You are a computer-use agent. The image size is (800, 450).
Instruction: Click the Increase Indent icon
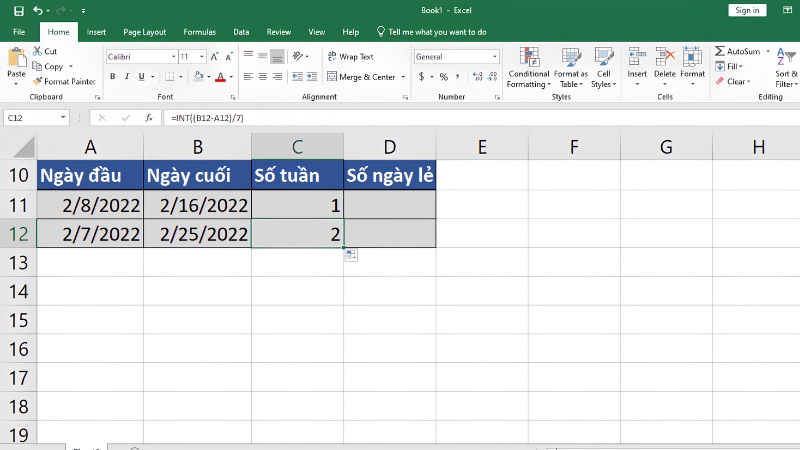312,77
